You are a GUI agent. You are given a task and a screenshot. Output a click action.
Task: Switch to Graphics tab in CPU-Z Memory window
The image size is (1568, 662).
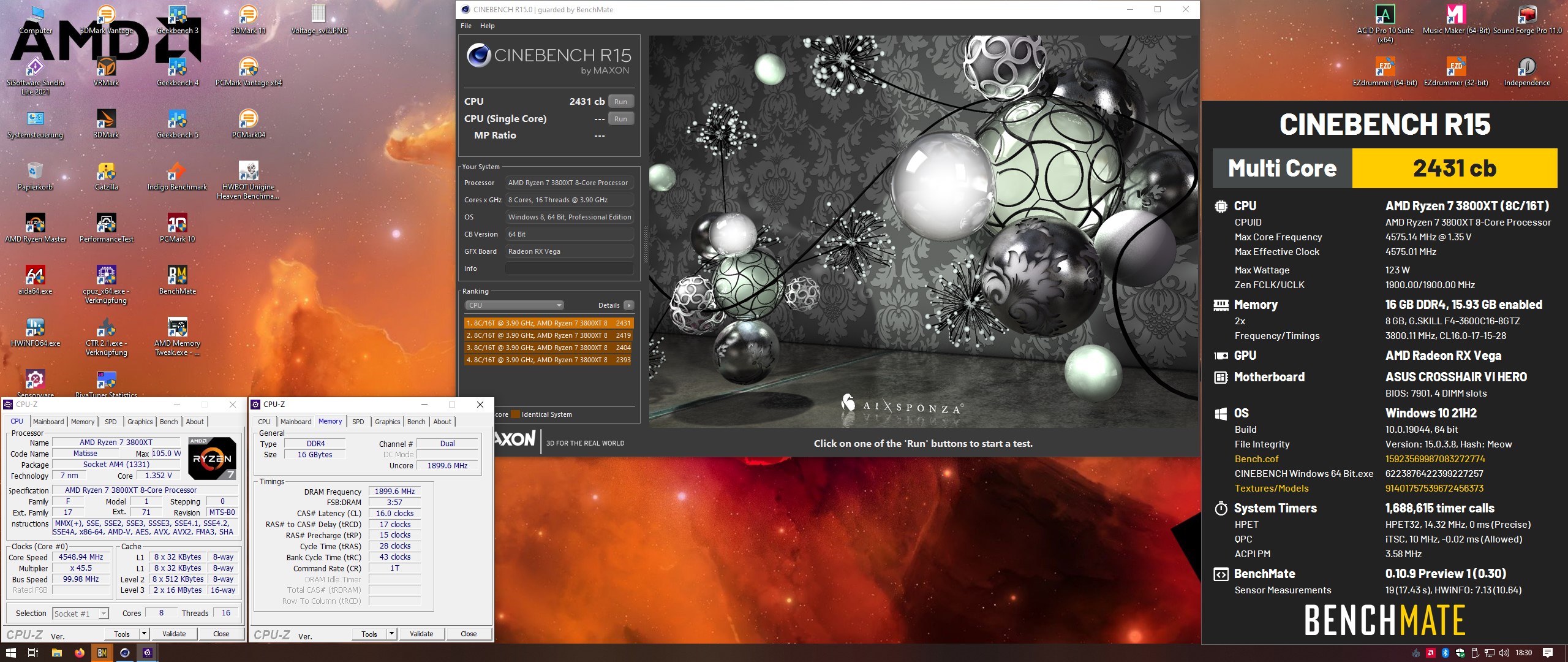click(x=388, y=422)
